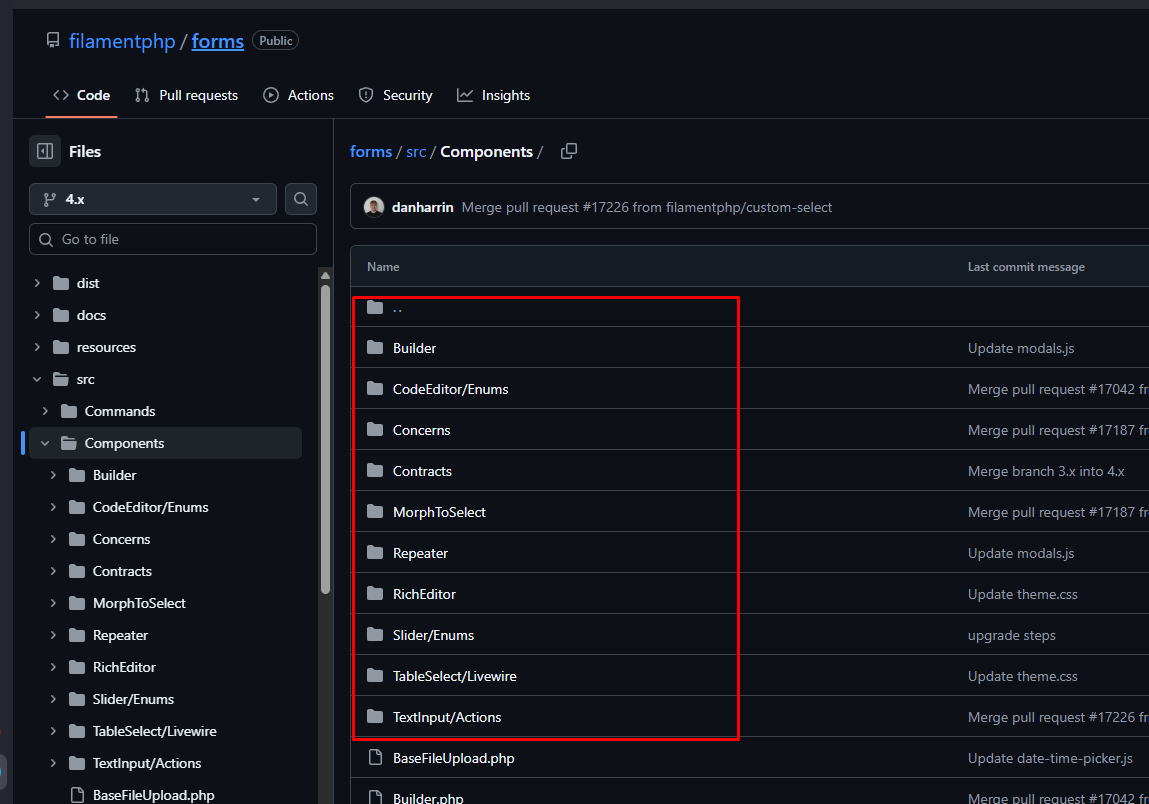Open the MorphToSelect folder in file list
The width and height of the screenshot is (1149, 804).
coord(439,512)
